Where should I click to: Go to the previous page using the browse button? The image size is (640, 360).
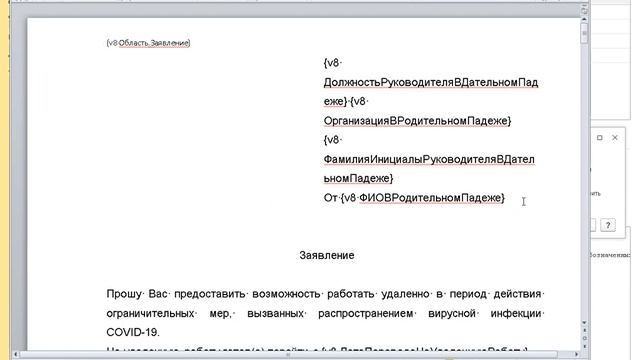[584, 330]
